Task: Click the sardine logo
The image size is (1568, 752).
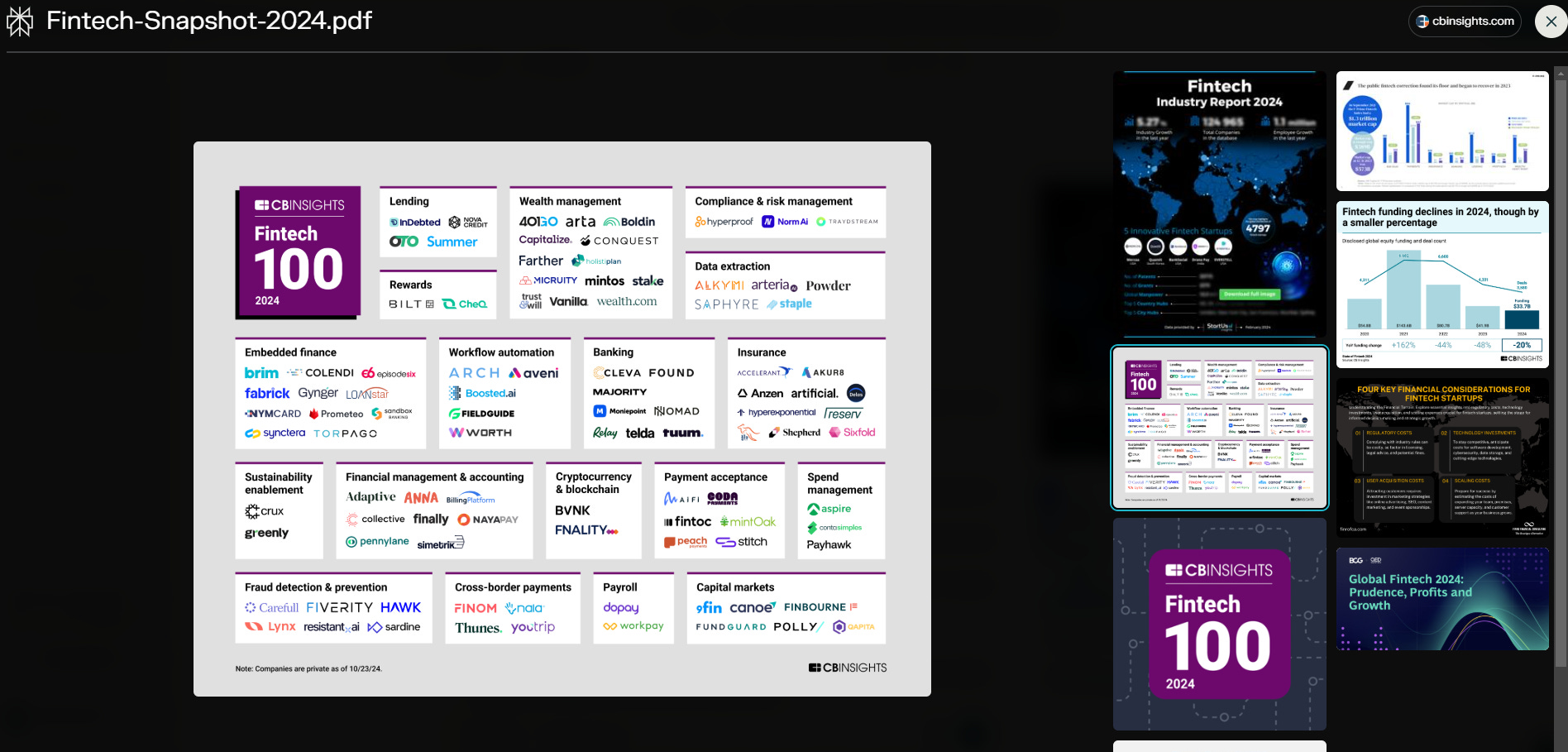Action: click(x=394, y=627)
